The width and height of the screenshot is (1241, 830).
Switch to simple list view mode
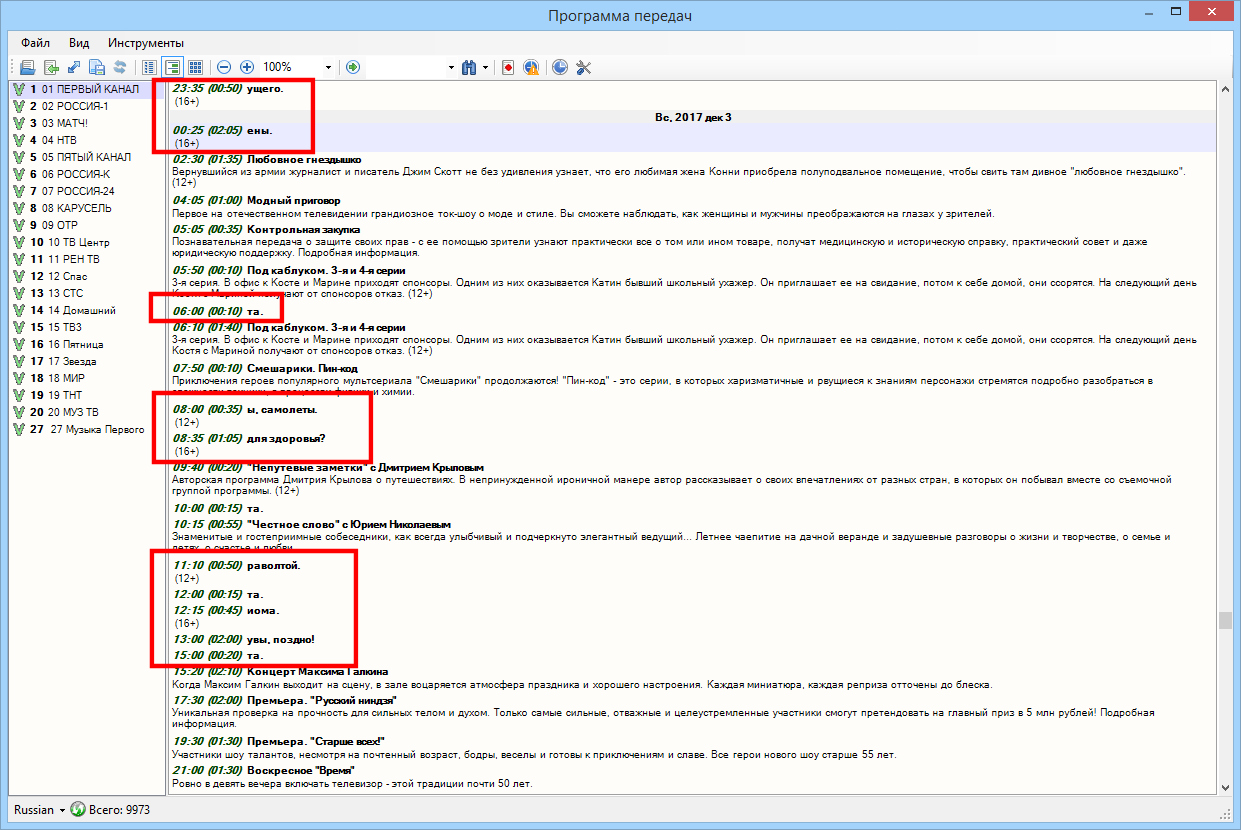coord(150,67)
